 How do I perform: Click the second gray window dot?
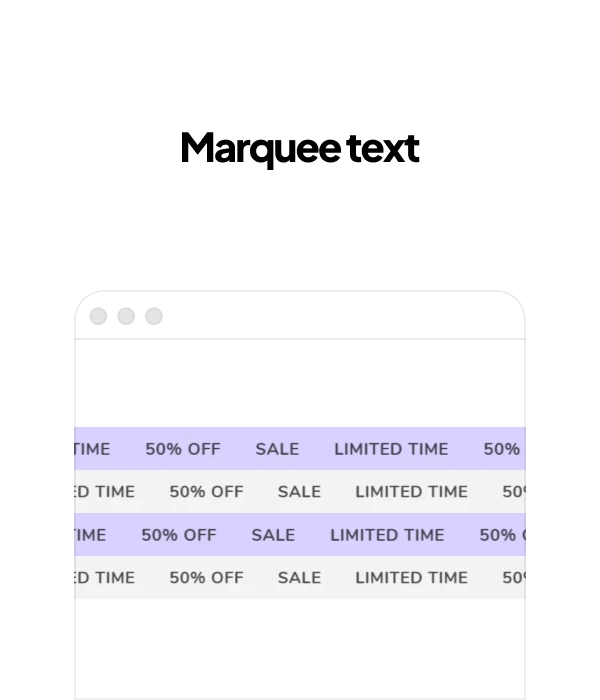tap(126, 316)
